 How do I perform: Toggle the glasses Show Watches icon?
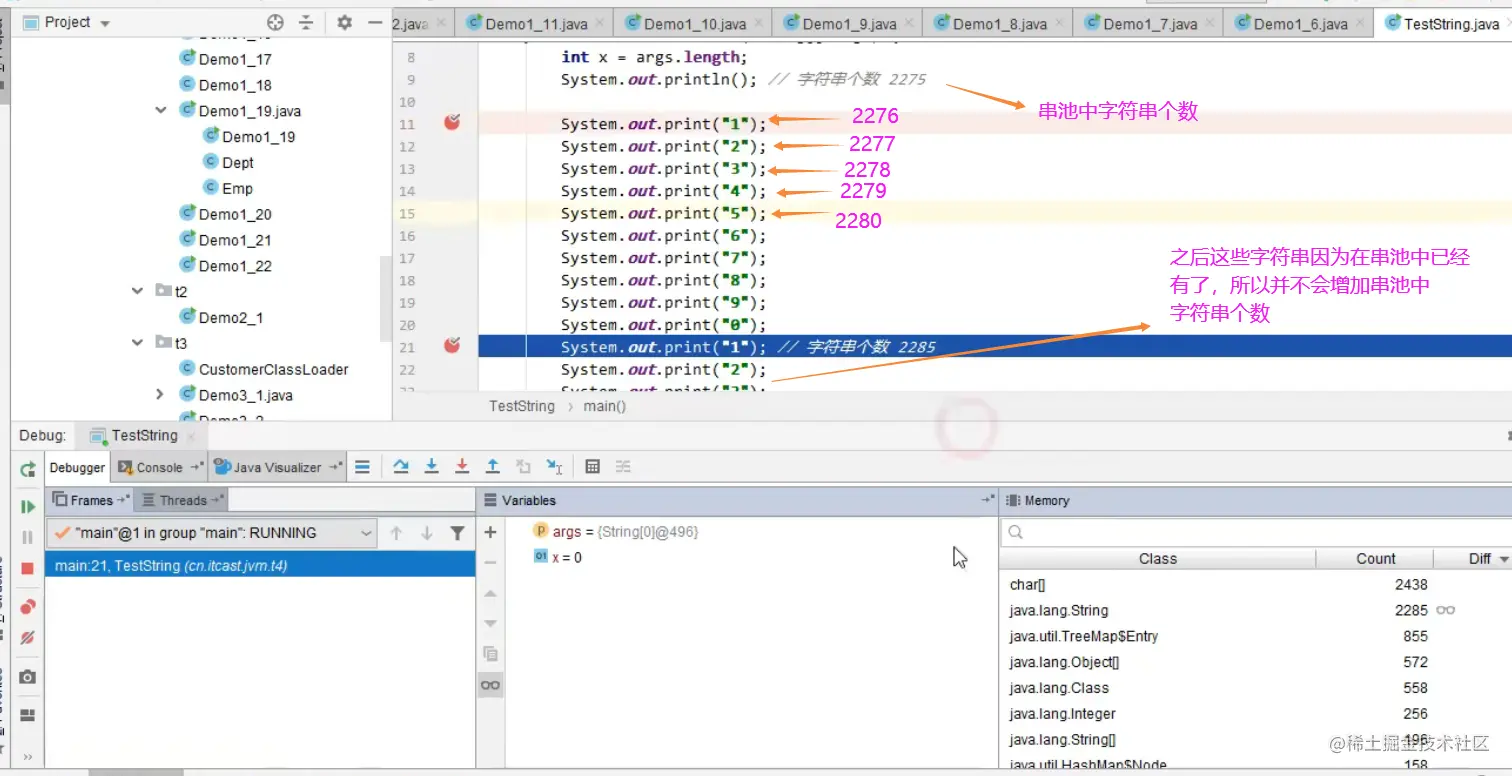(x=490, y=685)
